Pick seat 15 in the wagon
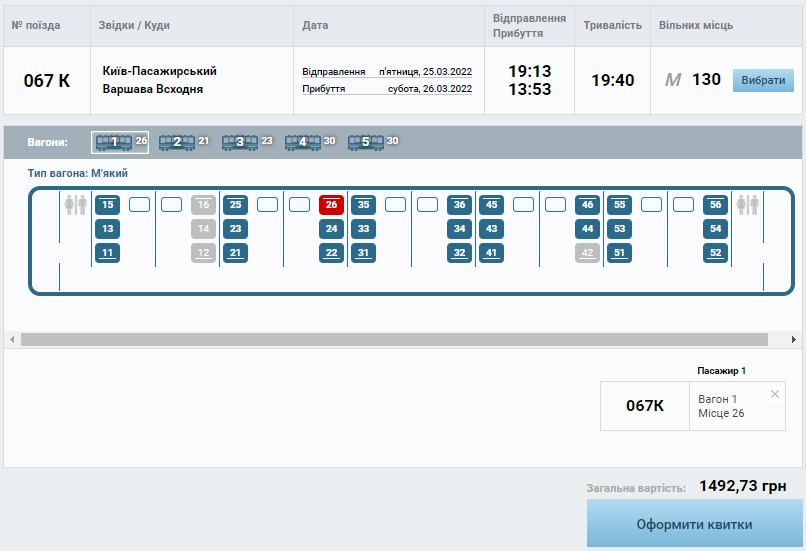This screenshot has height=551, width=806. [x=108, y=205]
